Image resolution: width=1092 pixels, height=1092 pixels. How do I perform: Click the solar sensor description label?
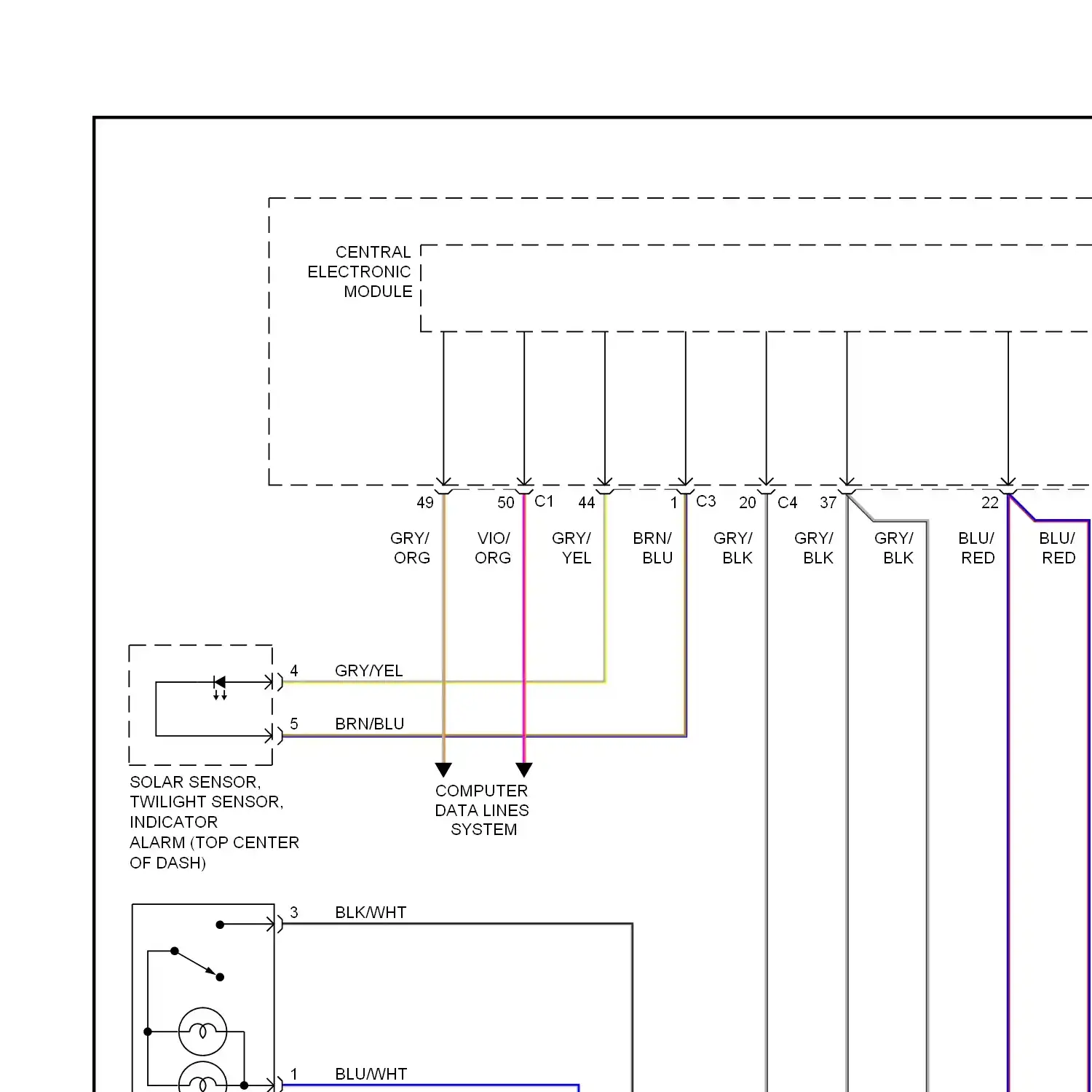(x=214, y=822)
